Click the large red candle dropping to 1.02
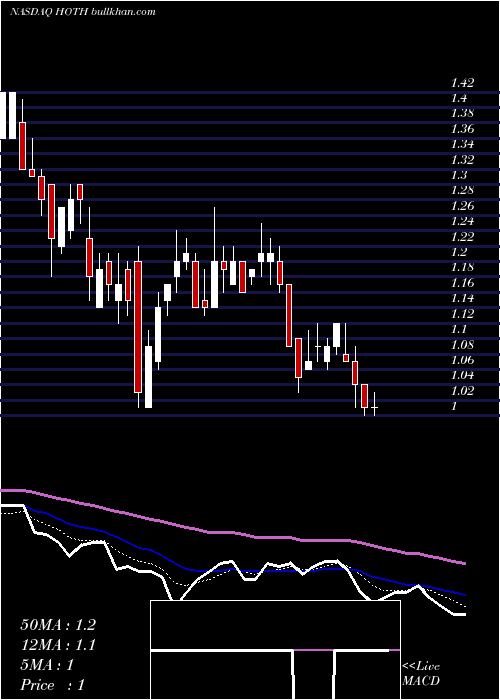Screen dimensions: 500x700 138,327
